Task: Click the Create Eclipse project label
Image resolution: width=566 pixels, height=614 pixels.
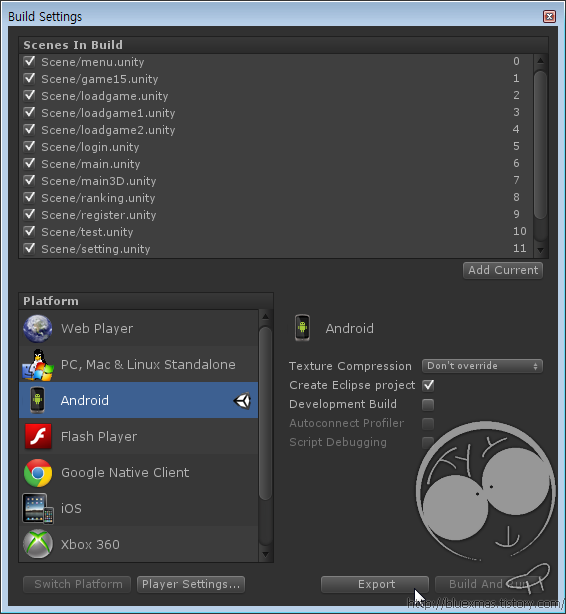Action: pos(352,385)
